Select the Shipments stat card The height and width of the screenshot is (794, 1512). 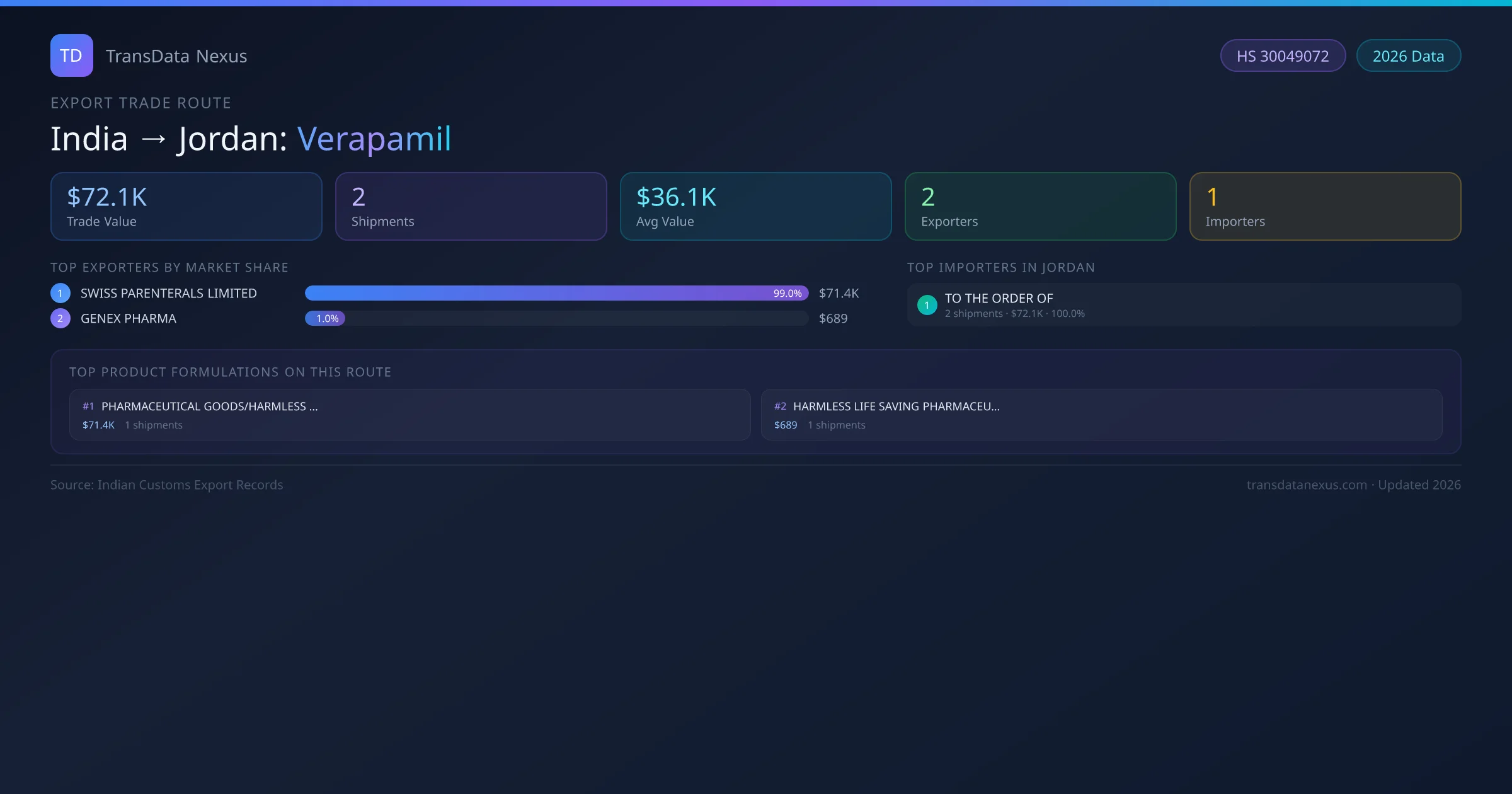point(471,207)
